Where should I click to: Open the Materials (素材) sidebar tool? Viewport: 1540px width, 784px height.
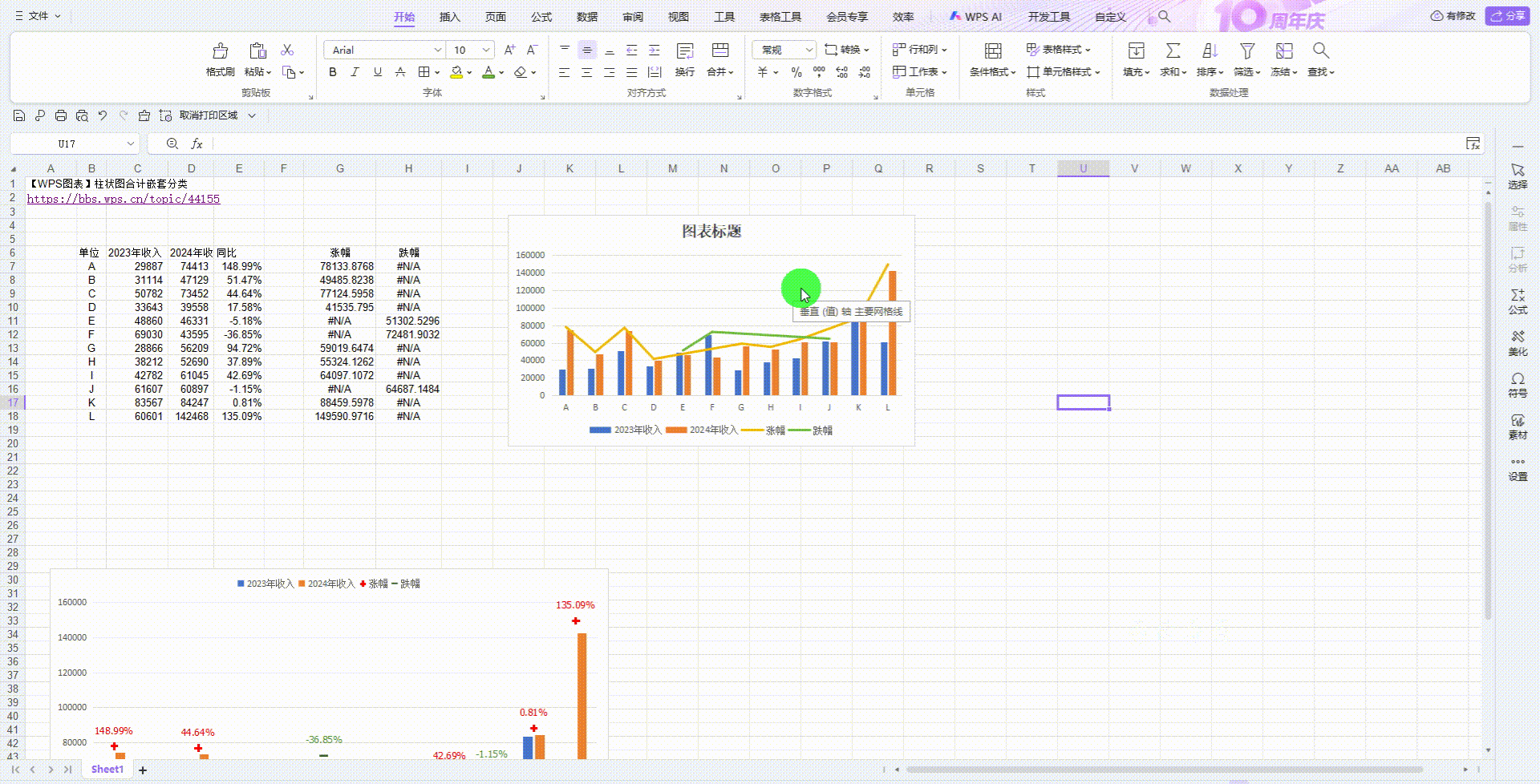click(x=1518, y=426)
